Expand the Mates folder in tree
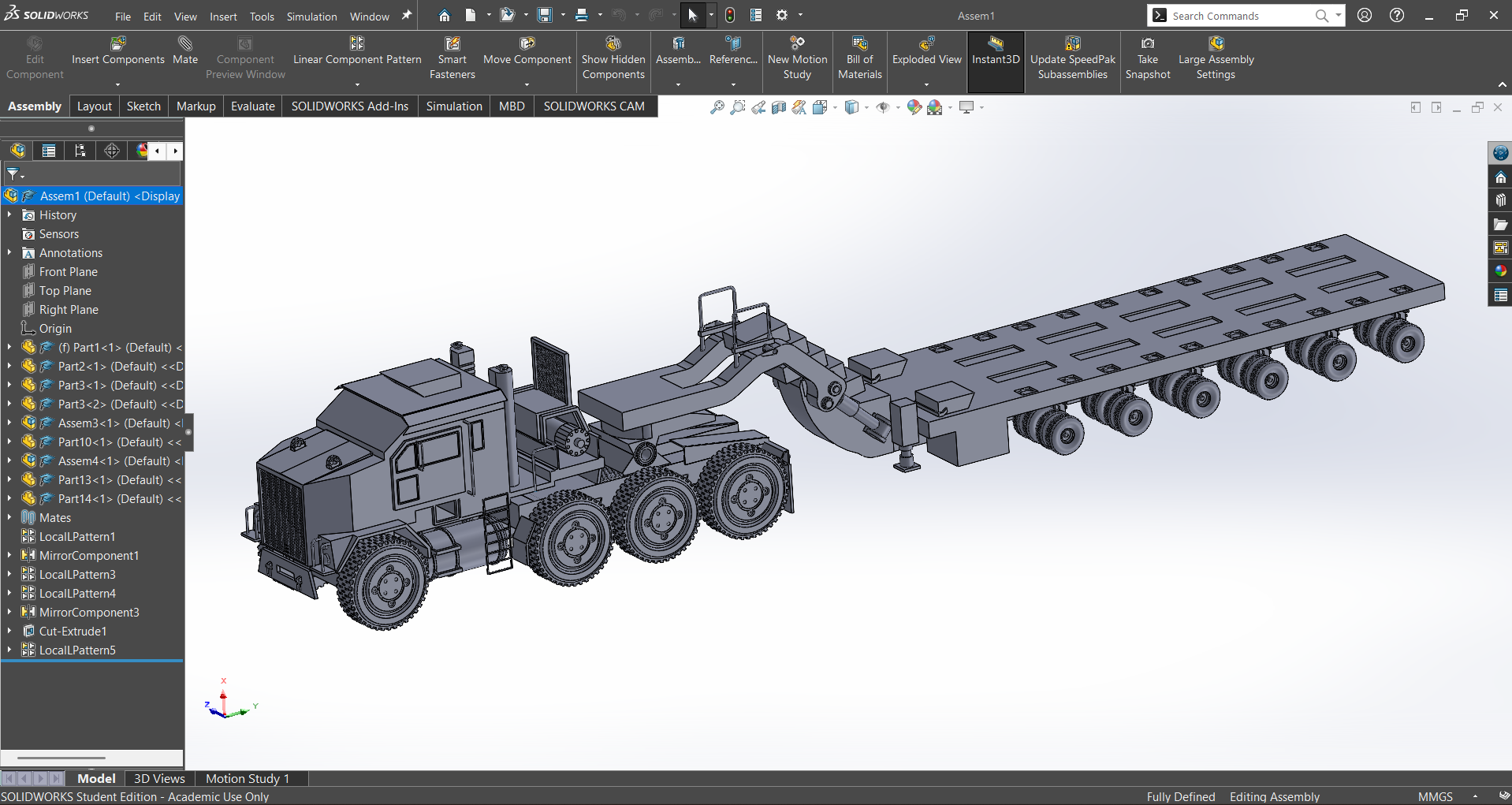Image resolution: width=1512 pixels, height=805 pixels. tap(9, 517)
